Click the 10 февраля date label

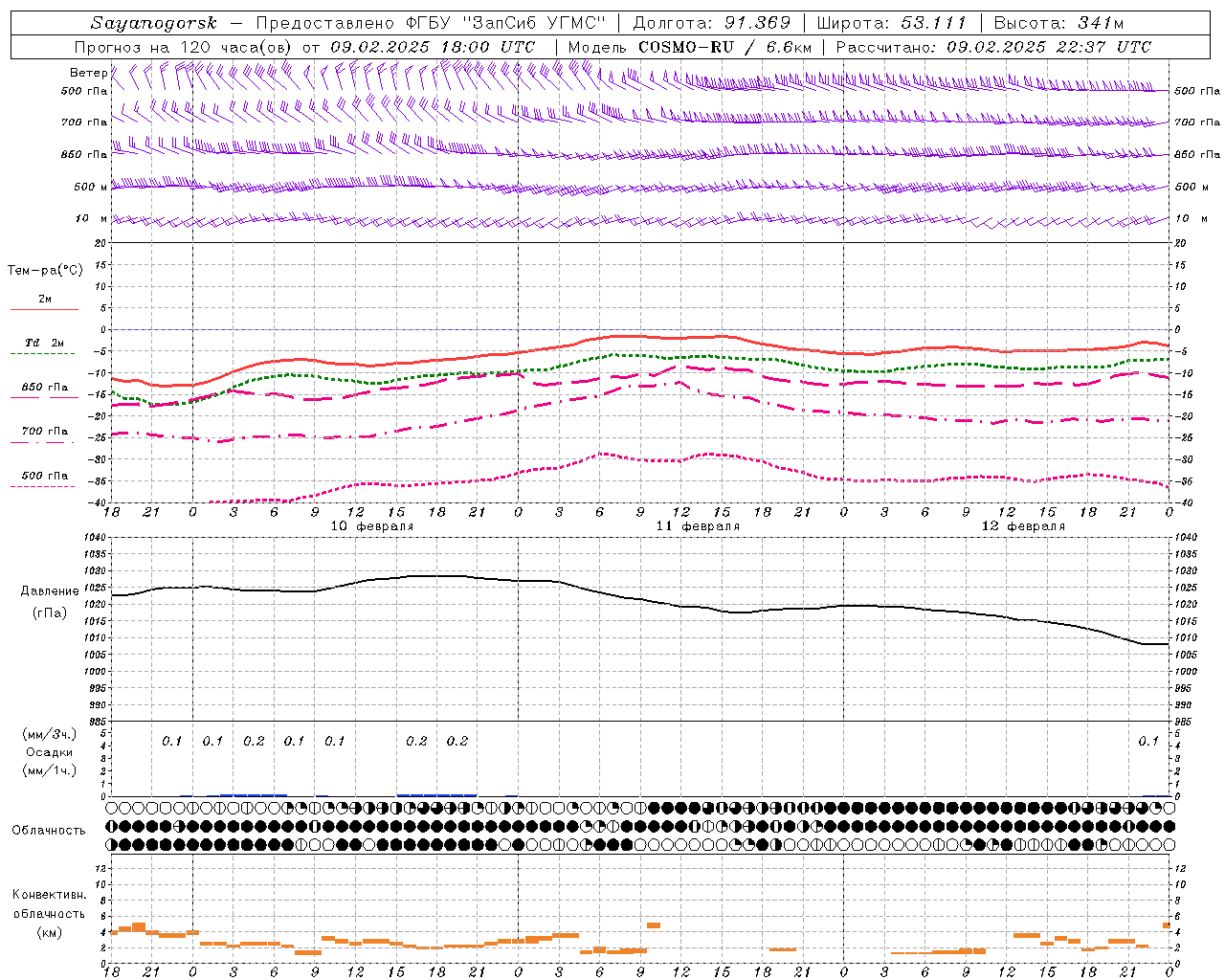[x=372, y=526]
